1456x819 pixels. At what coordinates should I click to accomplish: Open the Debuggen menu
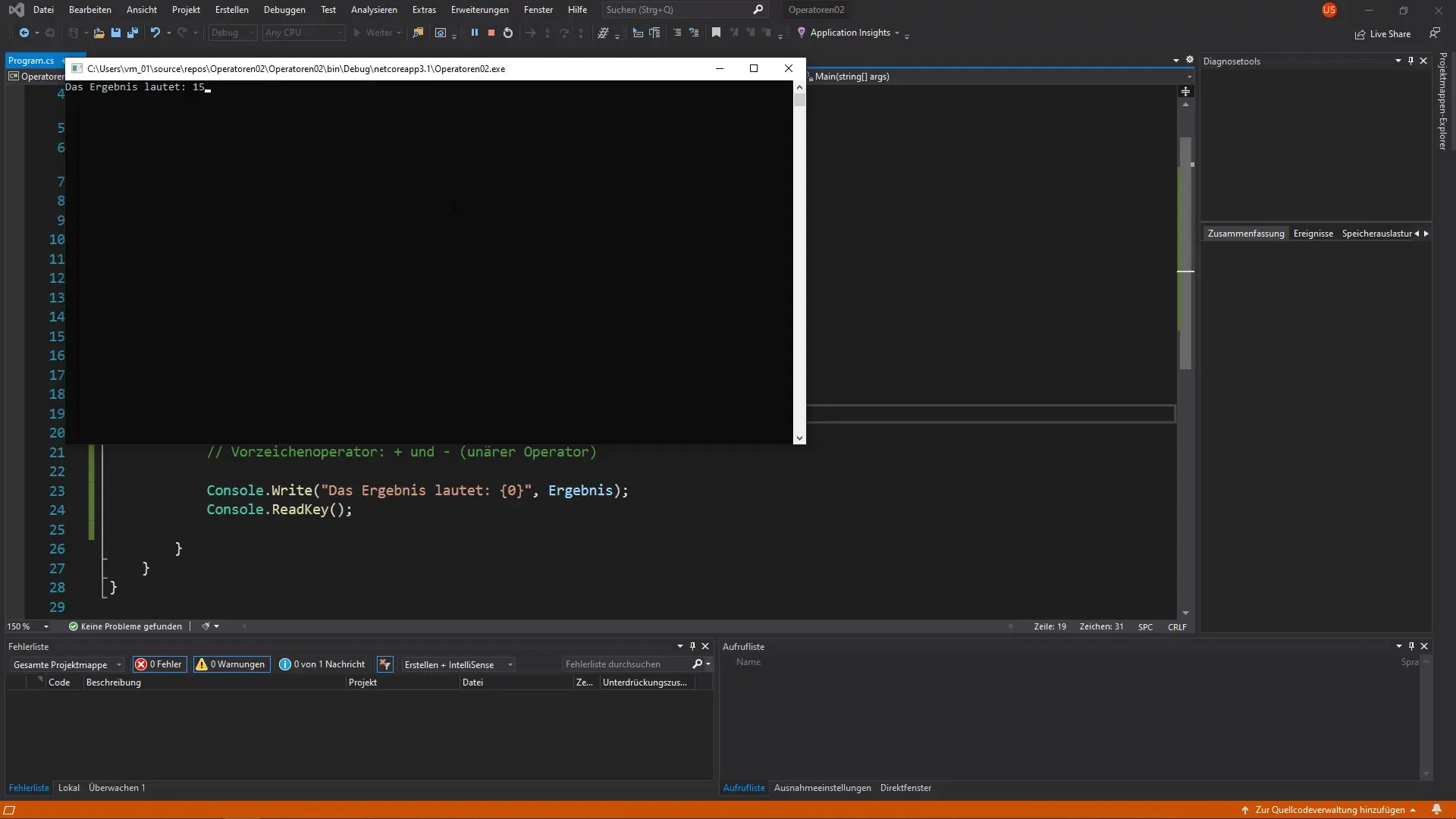pos(284,10)
